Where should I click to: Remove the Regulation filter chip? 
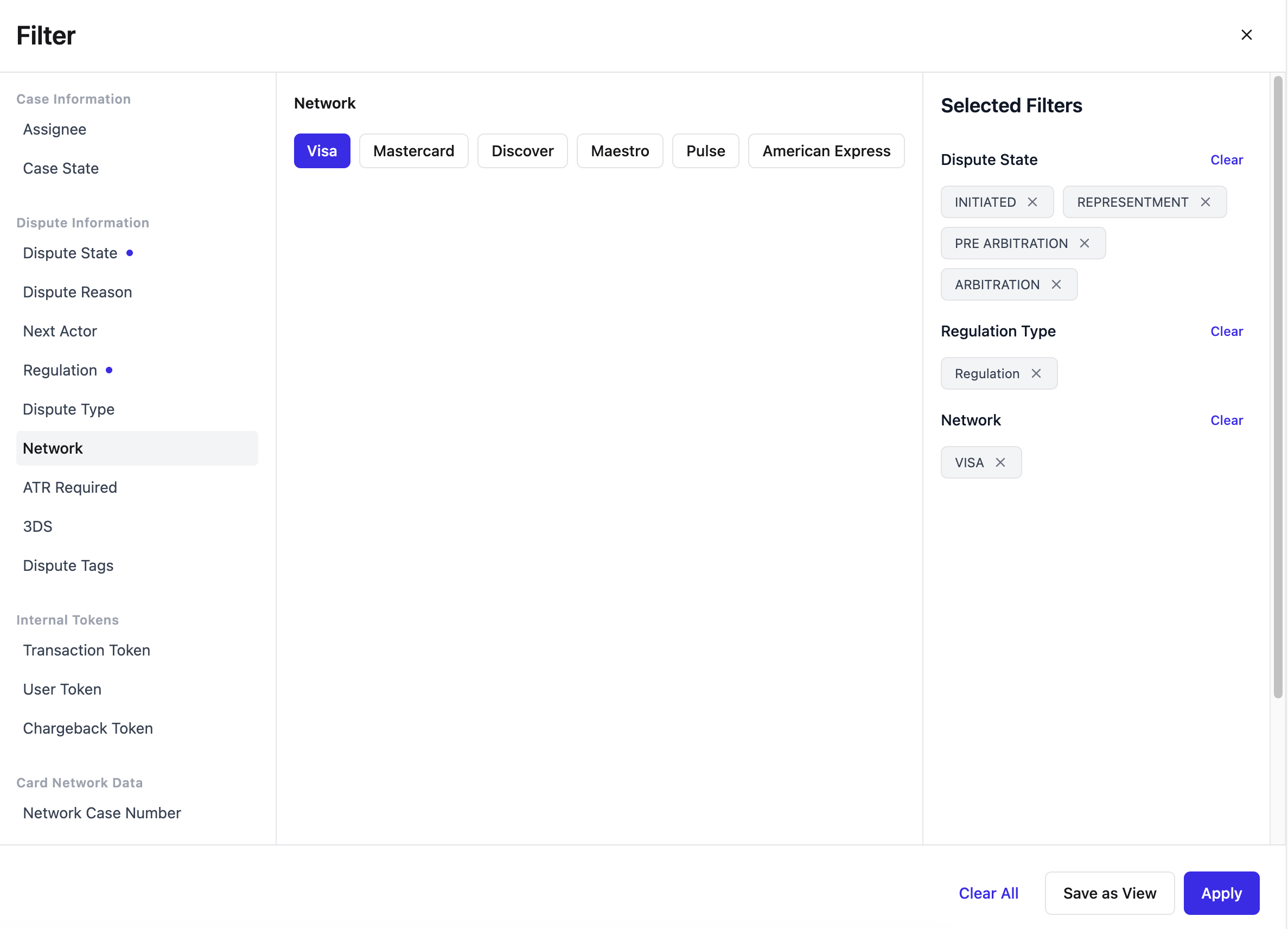click(x=1036, y=373)
